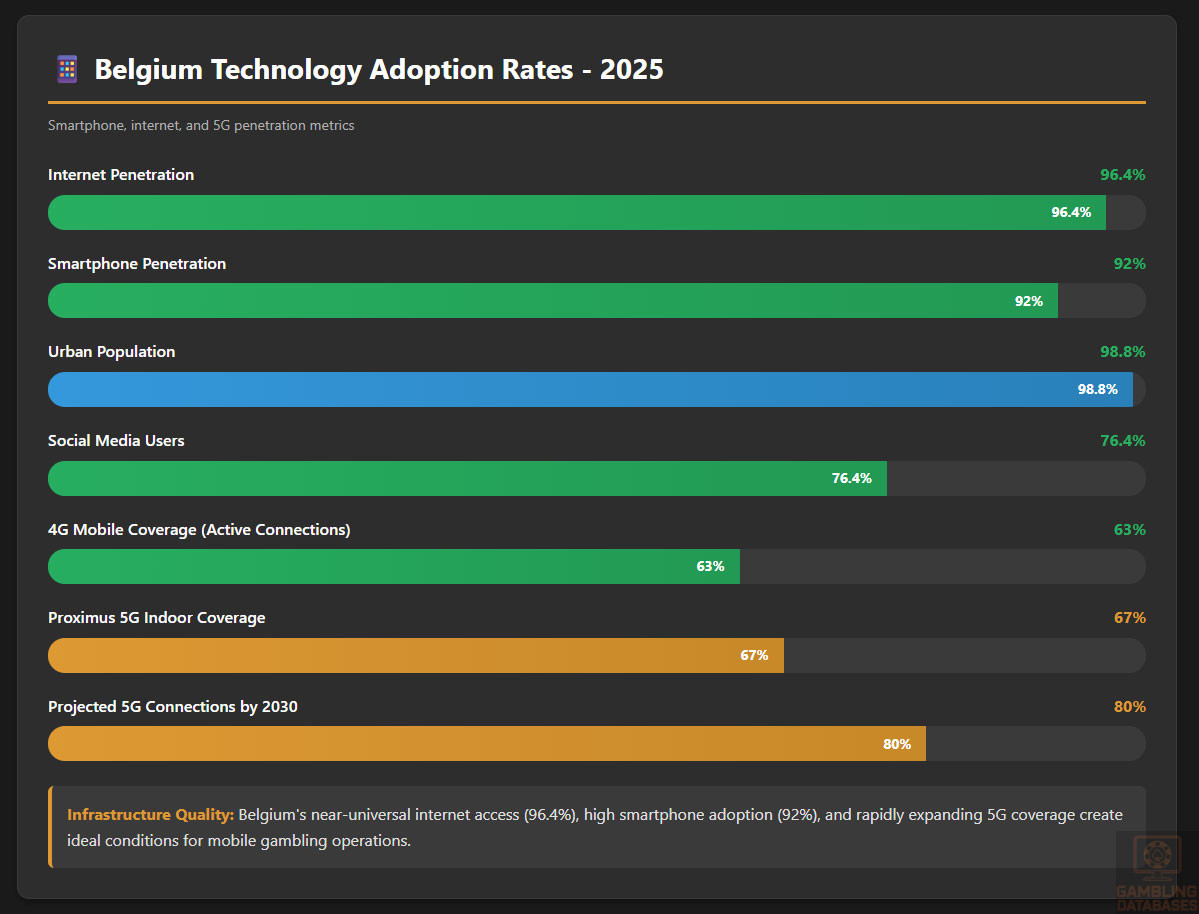The height and width of the screenshot is (914, 1199).
Task: Click the Proximus 5G Indoor Coverage label
Action: tap(157, 618)
